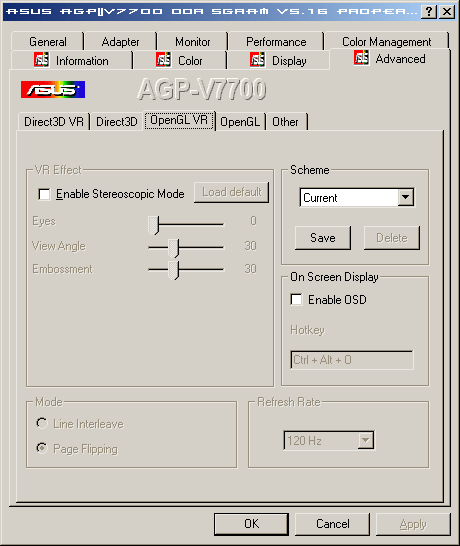
Task: Click the Load default button
Action: (x=232, y=192)
